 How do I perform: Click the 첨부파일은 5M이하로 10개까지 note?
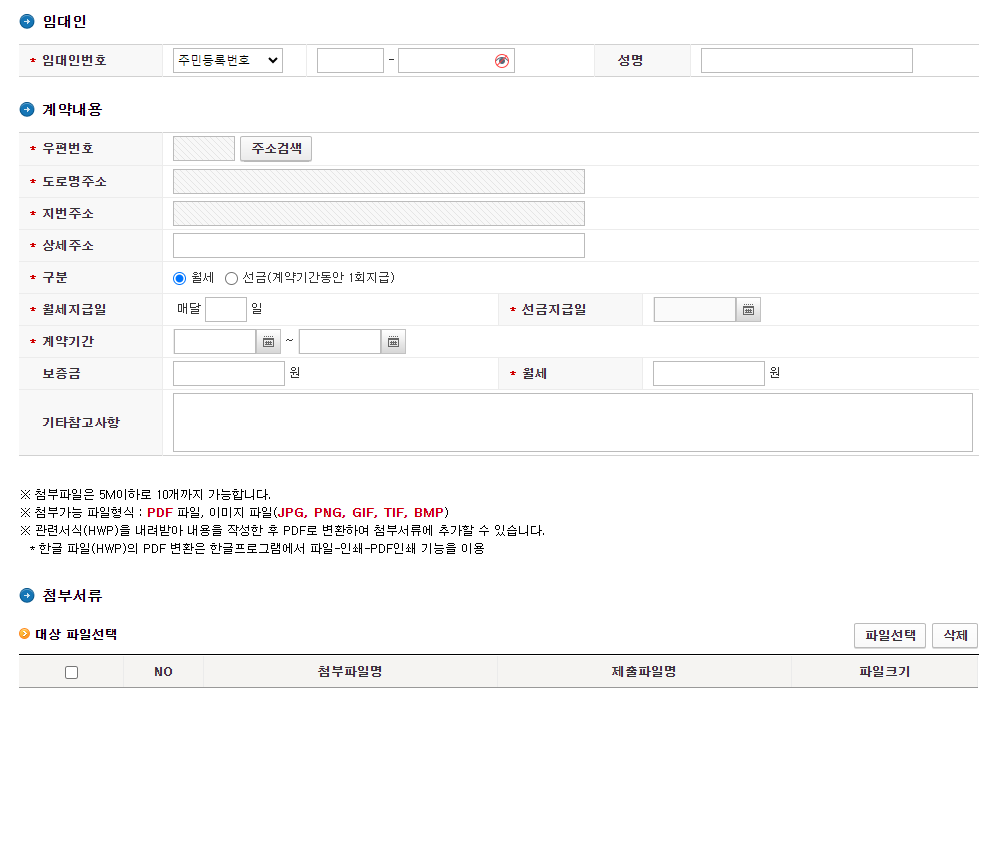(146, 495)
